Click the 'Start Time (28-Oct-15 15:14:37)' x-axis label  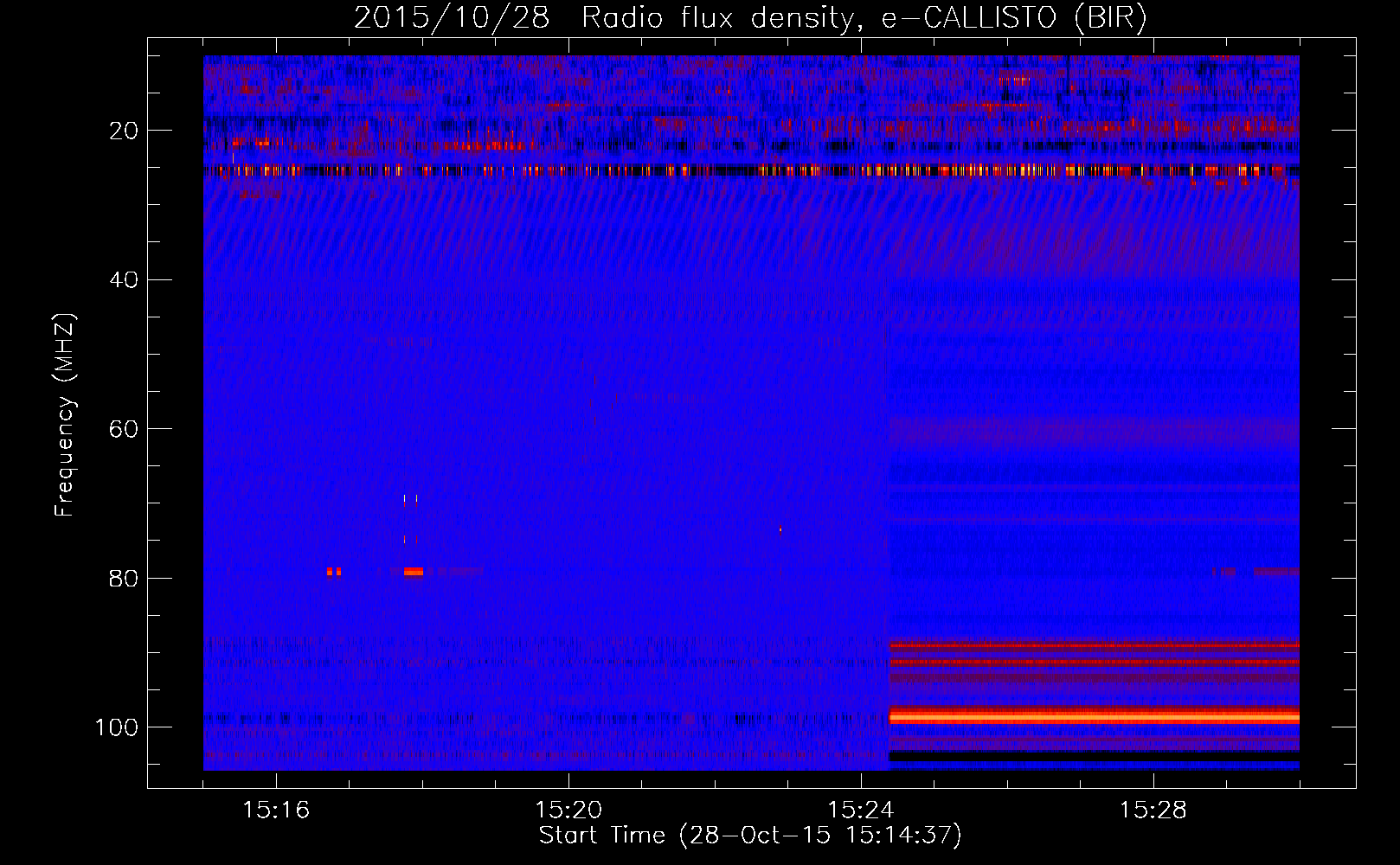click(750, 836)
